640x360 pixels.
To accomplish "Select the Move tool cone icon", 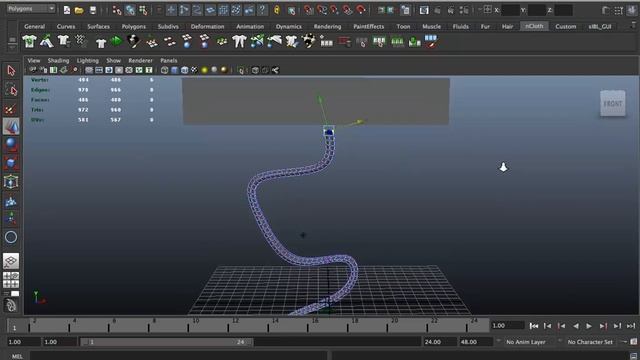I will 11,127.
